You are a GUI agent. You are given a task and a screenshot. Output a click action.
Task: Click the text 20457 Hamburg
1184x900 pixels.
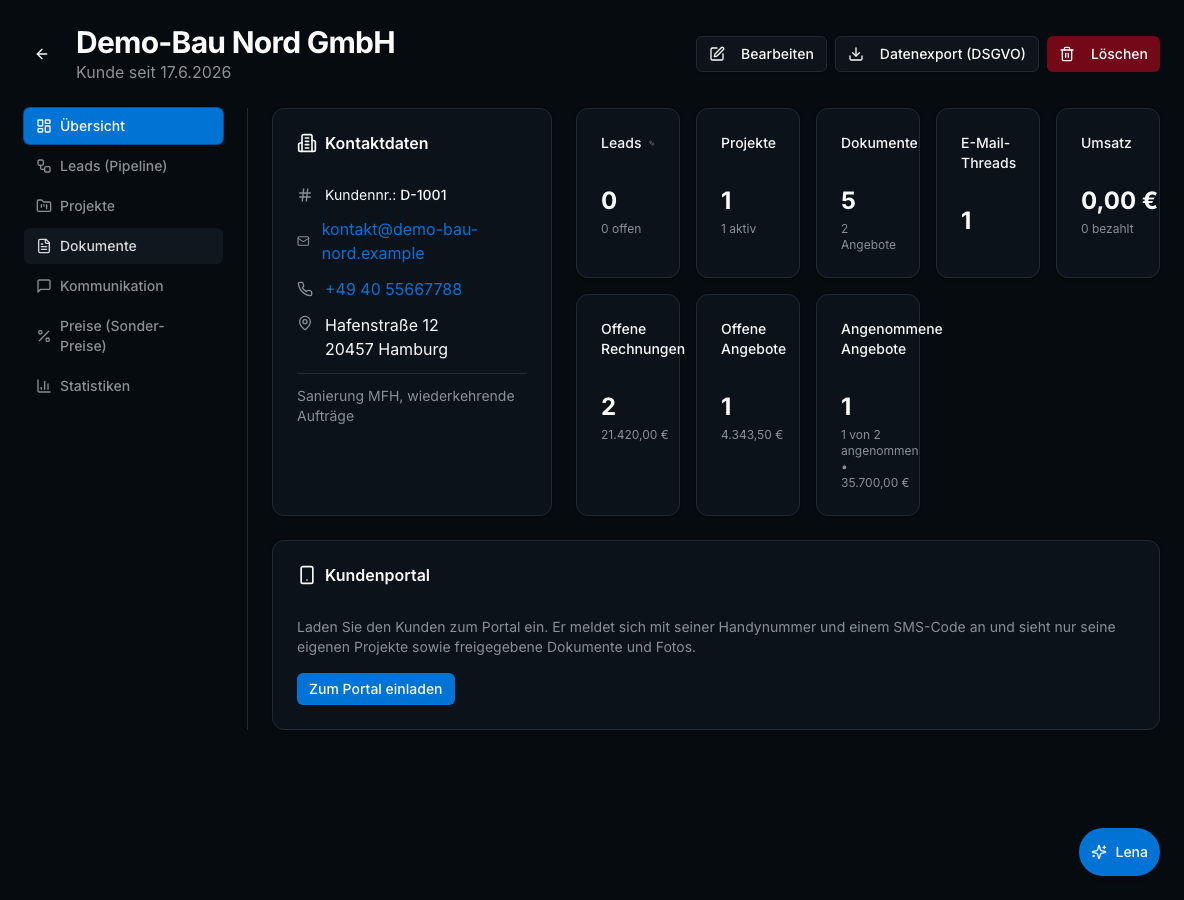click(386, 350)
